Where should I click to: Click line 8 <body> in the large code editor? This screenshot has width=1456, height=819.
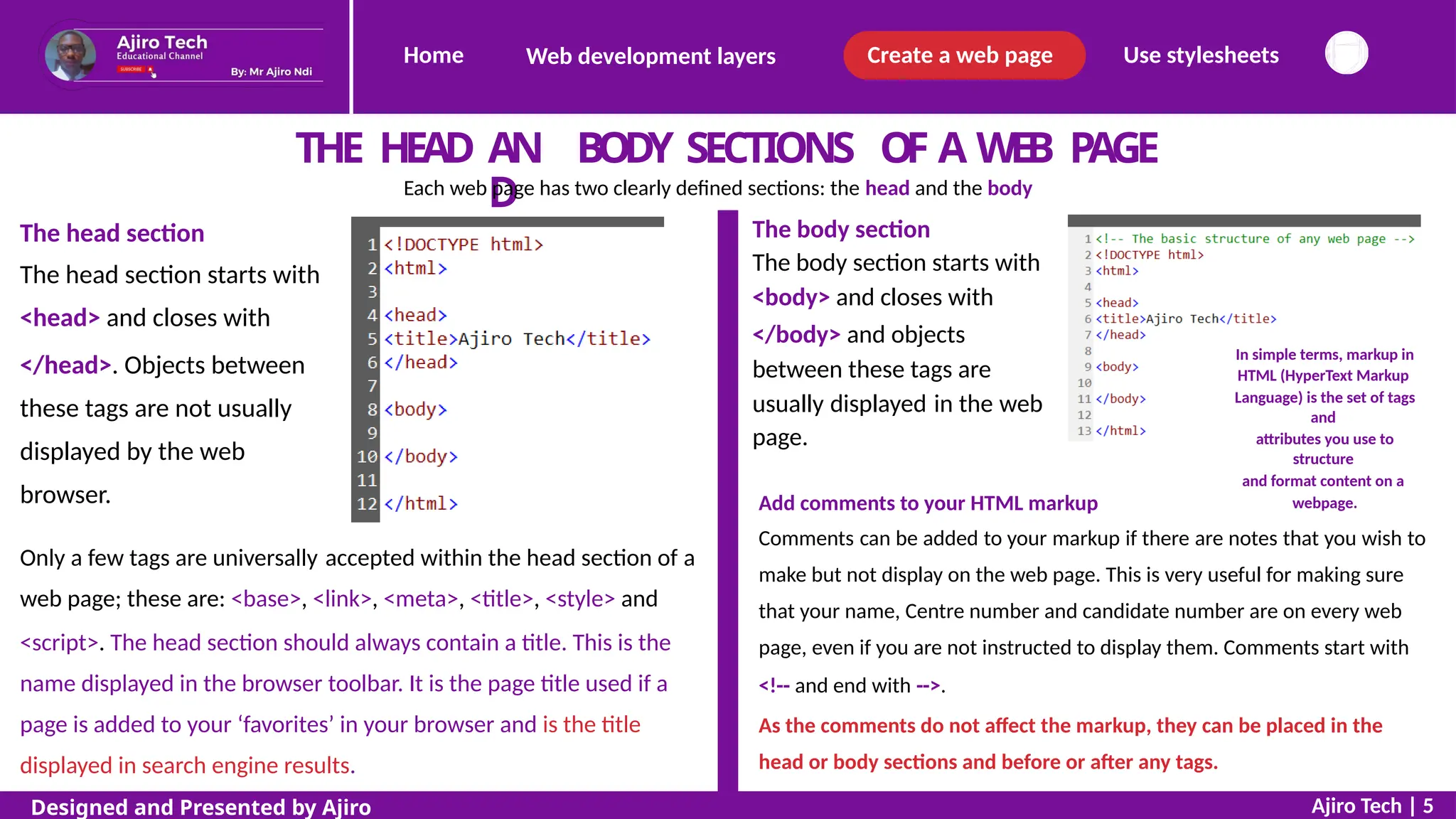pos(415,409)
